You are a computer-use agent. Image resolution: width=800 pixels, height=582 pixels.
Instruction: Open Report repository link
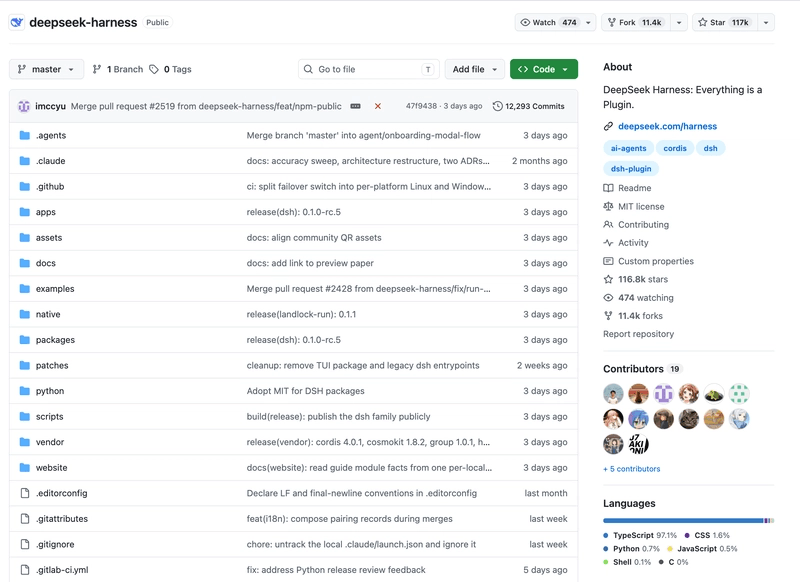[638, 334]
